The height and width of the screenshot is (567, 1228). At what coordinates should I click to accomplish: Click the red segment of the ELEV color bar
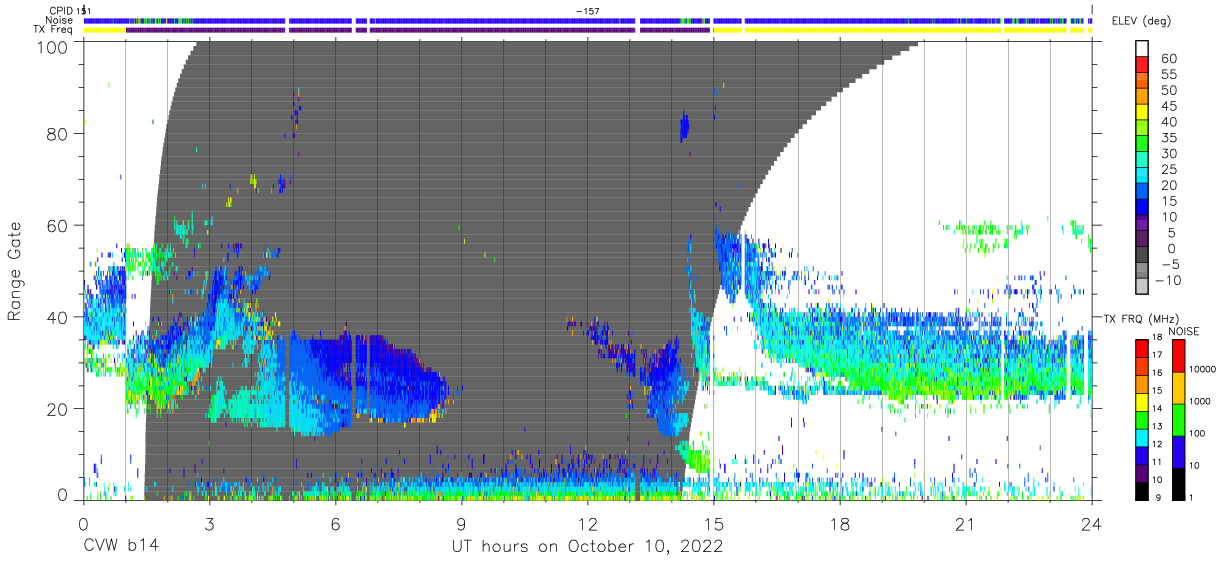(x=1143, y=64)
